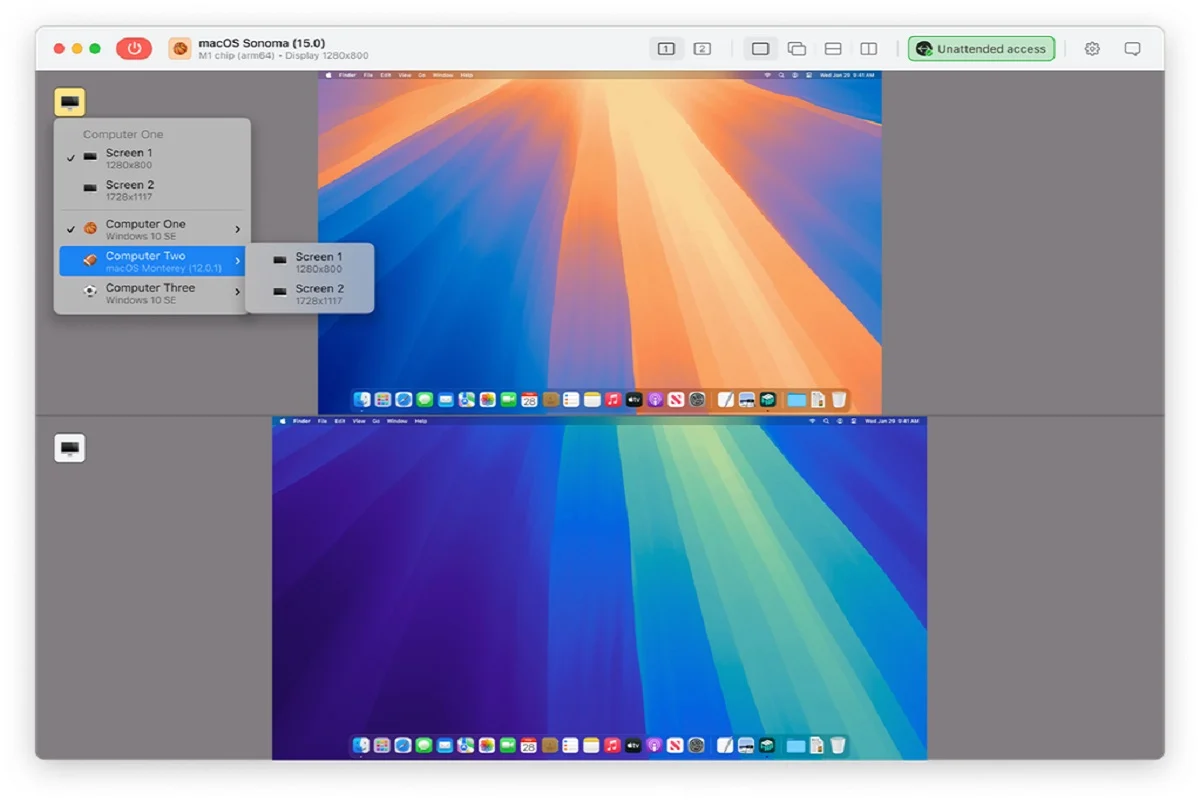The width and height of the screenshot is (1200, 800).
Task: Select the overlapping windows layout icon
Action: coord(797,48)
